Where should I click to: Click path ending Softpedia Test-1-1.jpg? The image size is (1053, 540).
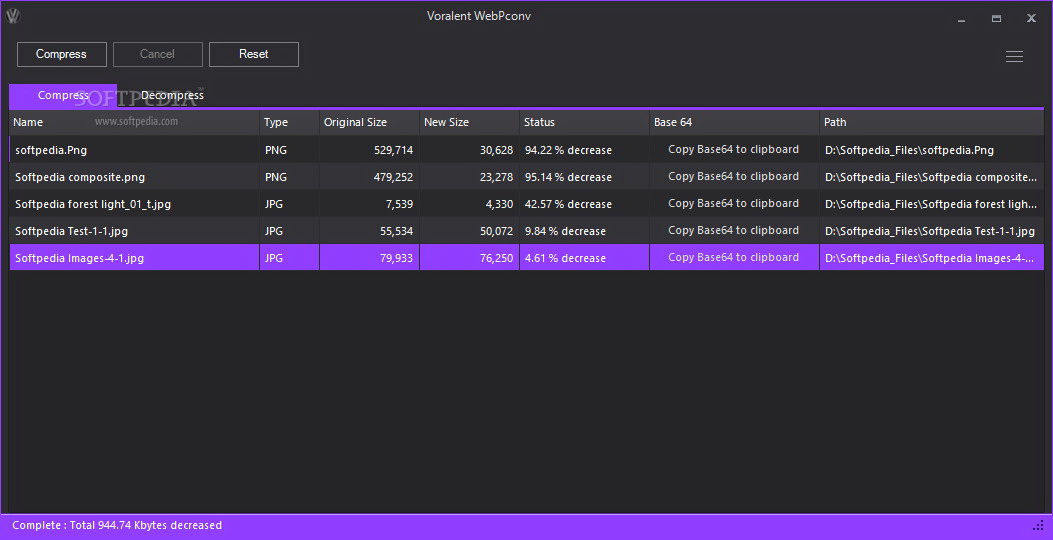(930, 231)
